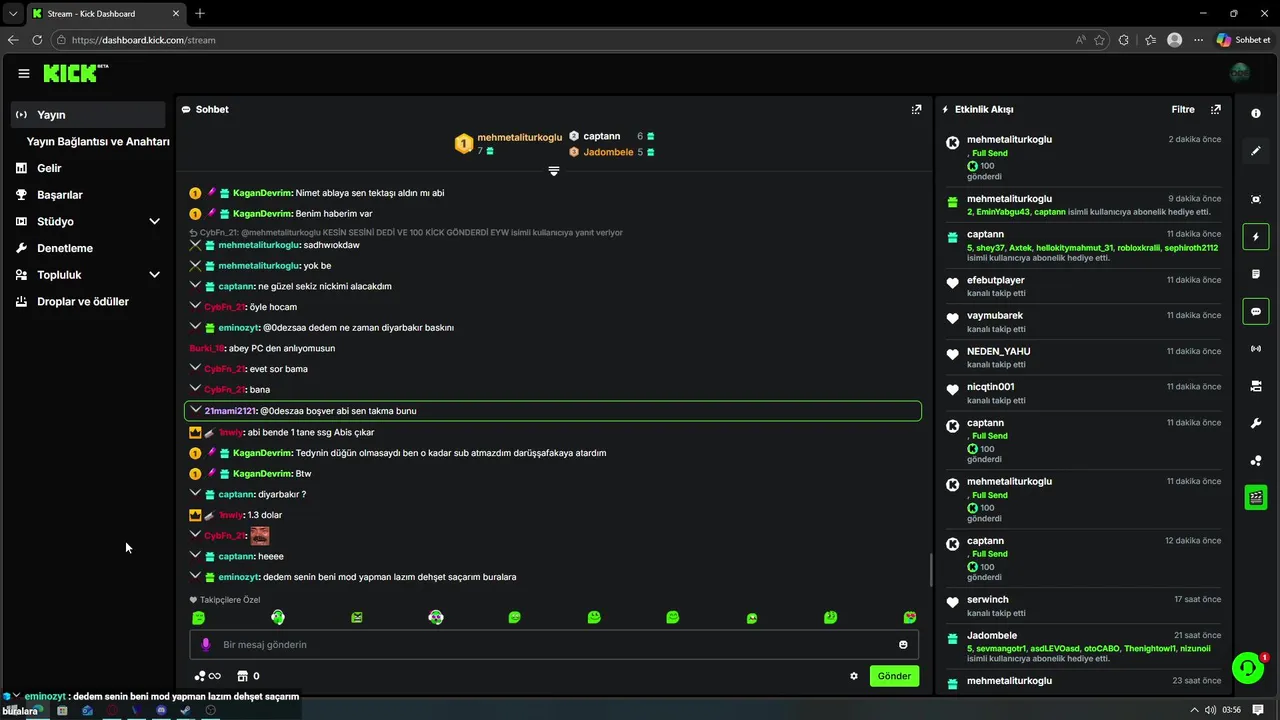
Task: Click nicqtin001 follow event
Action: coord(1083,393)
